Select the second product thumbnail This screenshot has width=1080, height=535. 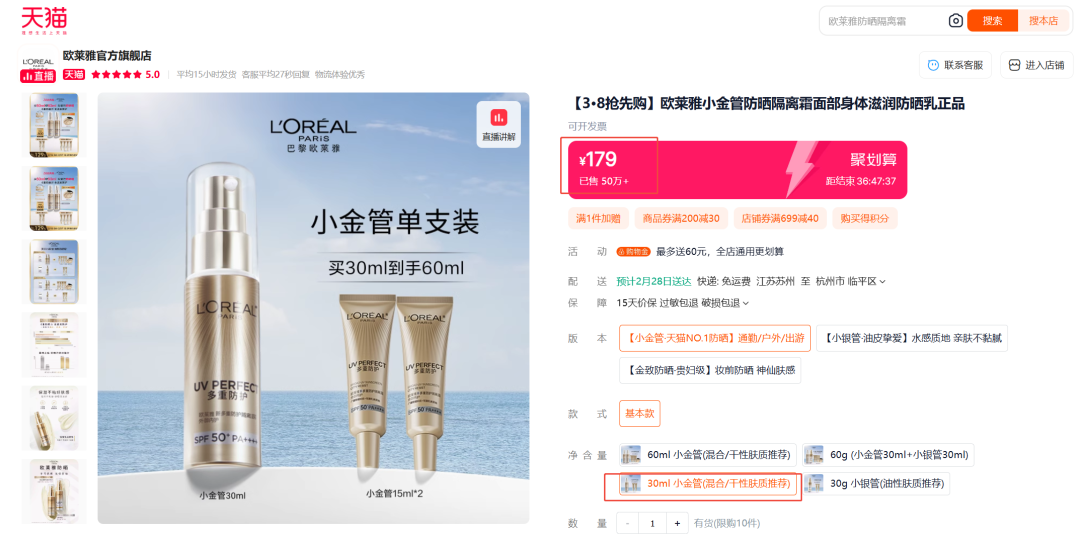(x=54, y=198)
